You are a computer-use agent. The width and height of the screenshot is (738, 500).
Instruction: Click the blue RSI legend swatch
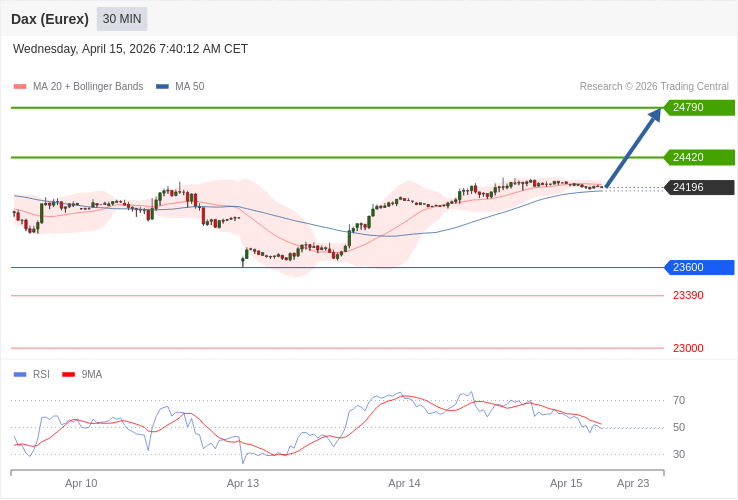coord(20,375)
